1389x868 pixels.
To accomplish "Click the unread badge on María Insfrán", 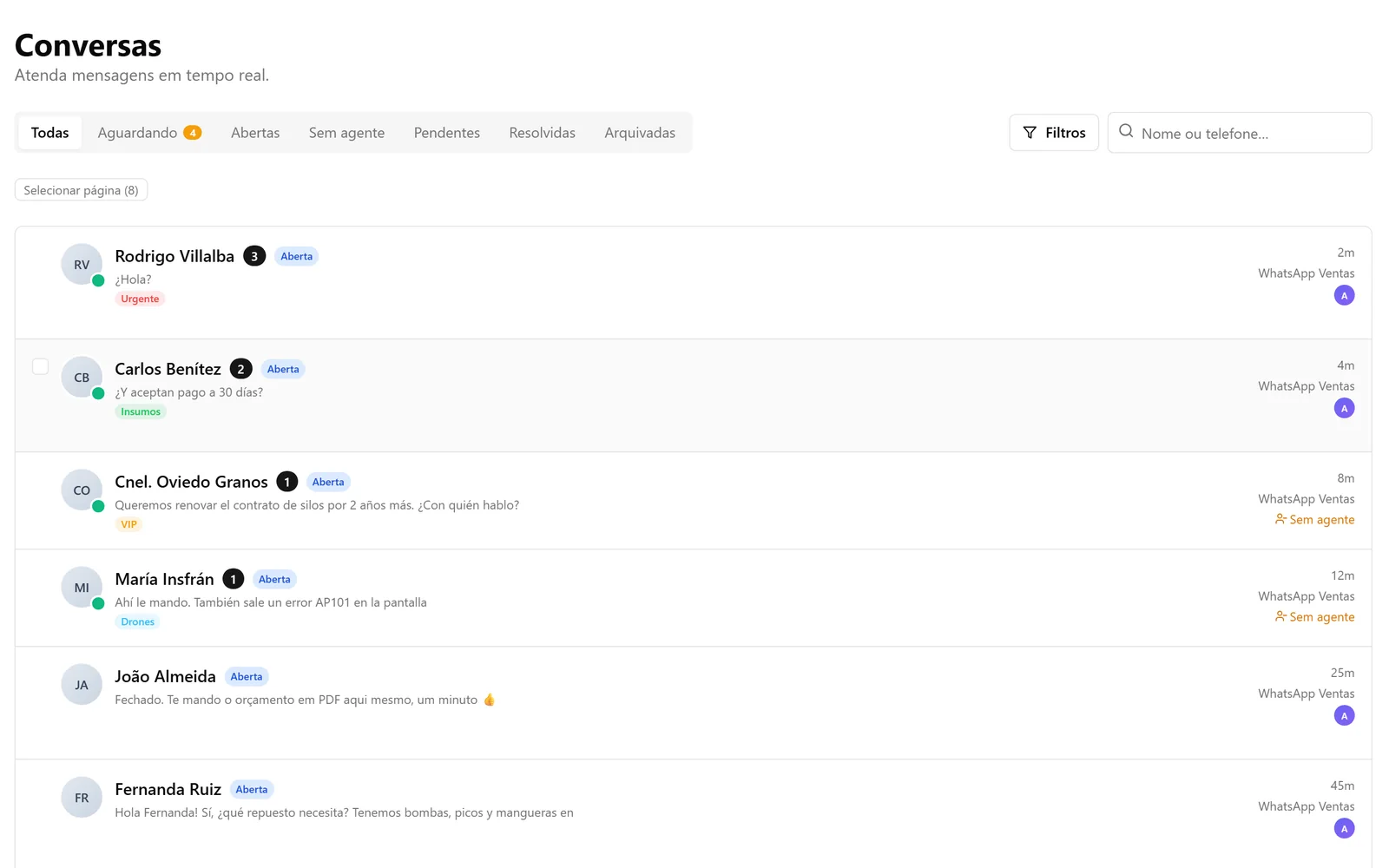I will coord(234,579).
